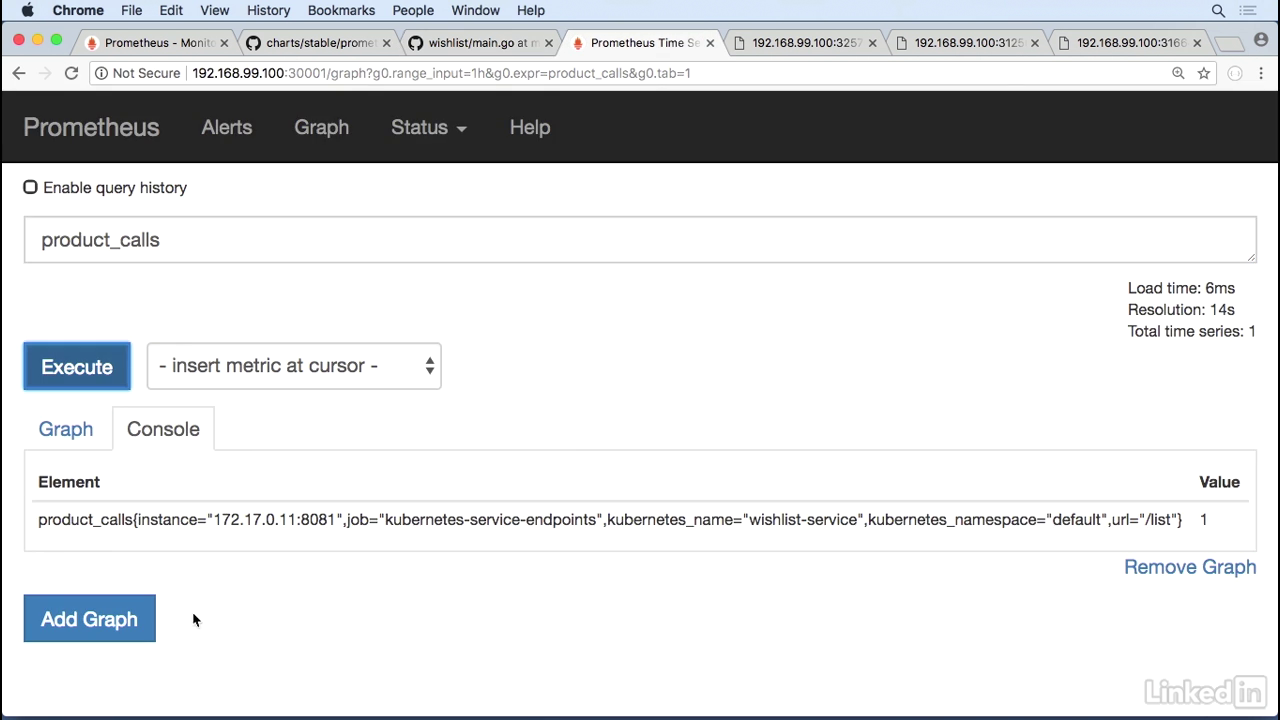The width and height of the screenshot is (1280, 720).
Task: Open Spotlight search in menu bar
Action: [x=1218, y=10]
